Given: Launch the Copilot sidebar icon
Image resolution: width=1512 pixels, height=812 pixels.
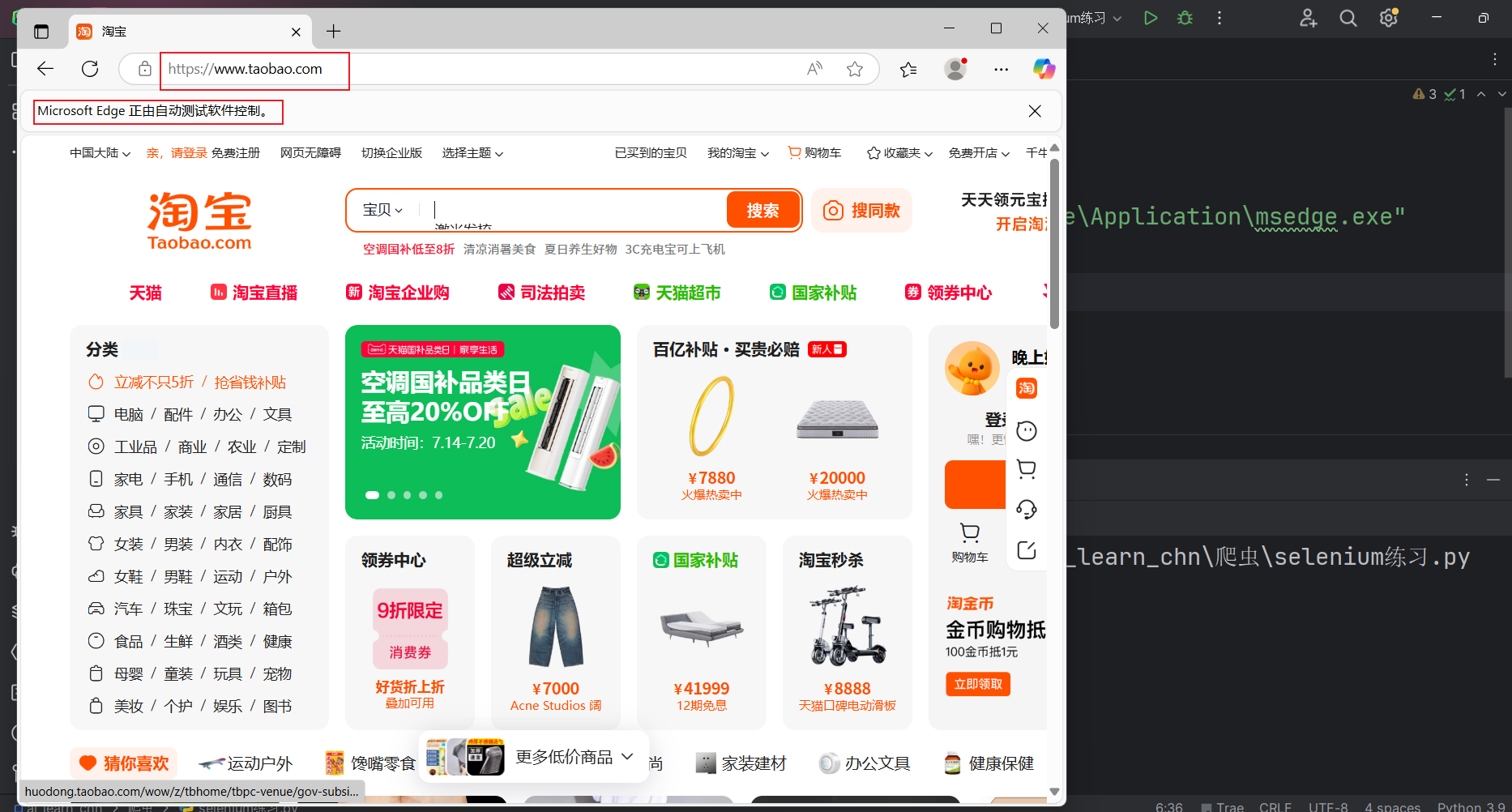Looking at the screenshot, I should [x=1044, y=69].
